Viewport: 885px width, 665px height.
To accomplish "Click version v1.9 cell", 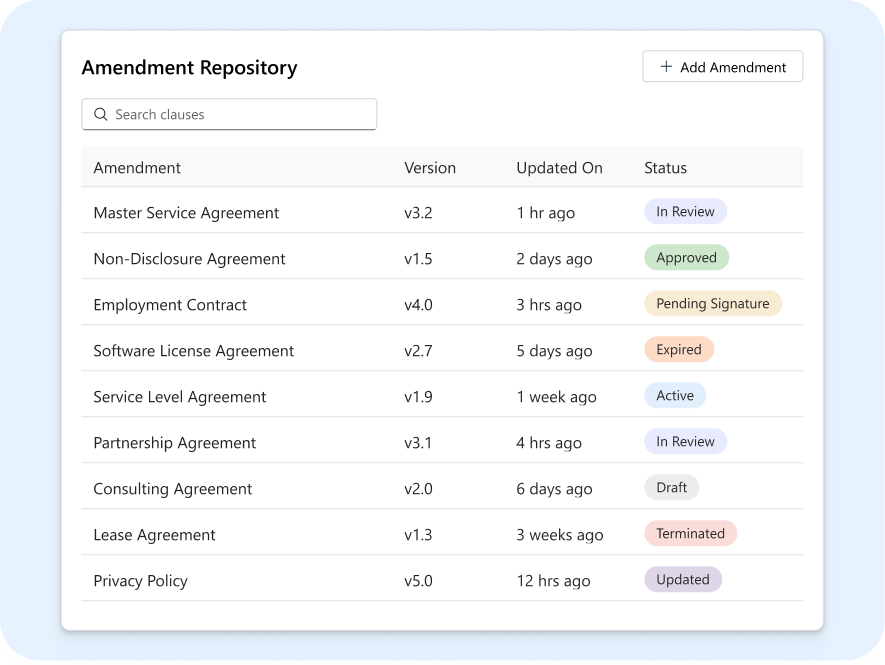I will pyautogui.click(x=418, y=397).
